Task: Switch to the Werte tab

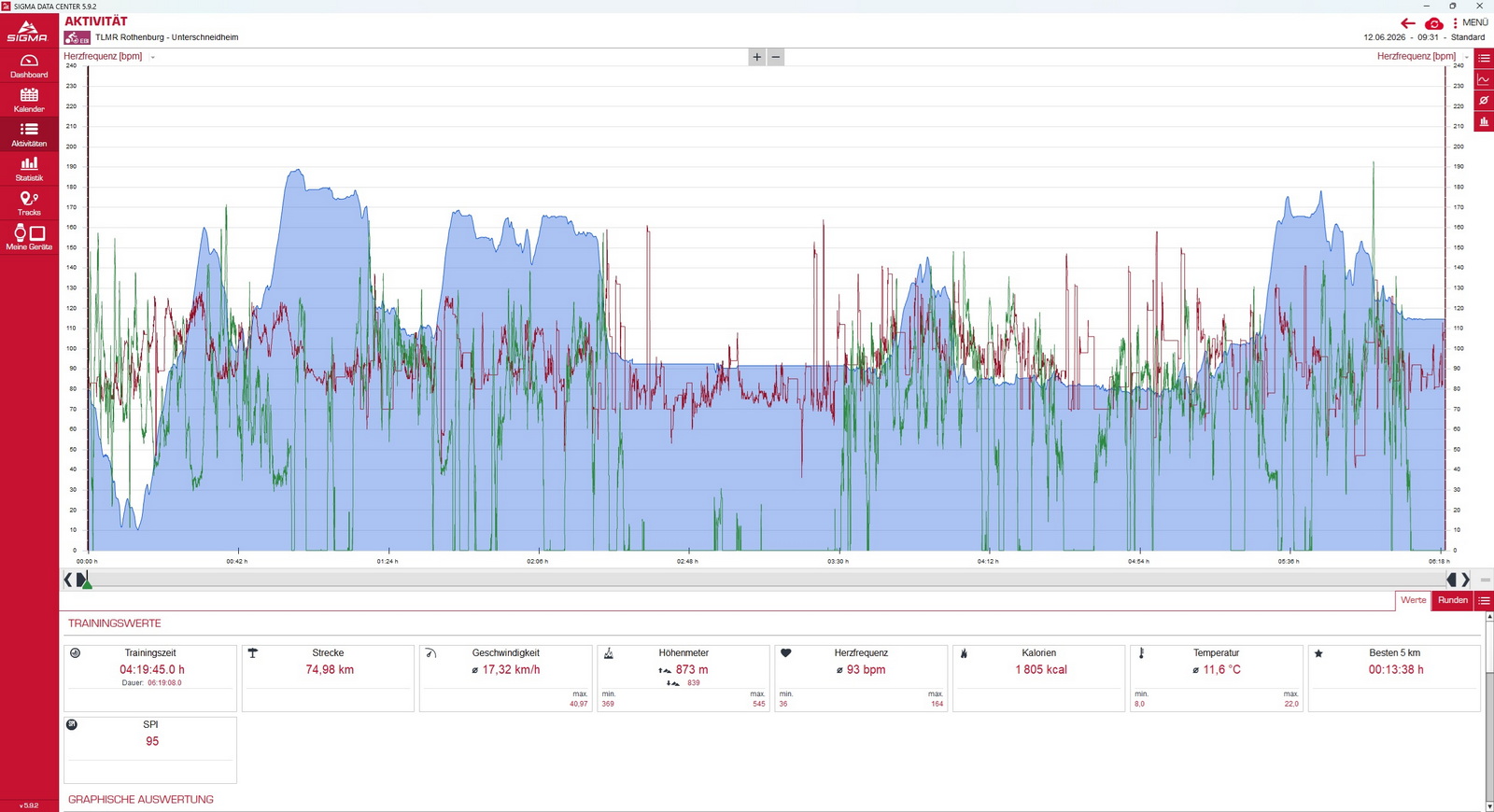Action: tap(1413, 600)
